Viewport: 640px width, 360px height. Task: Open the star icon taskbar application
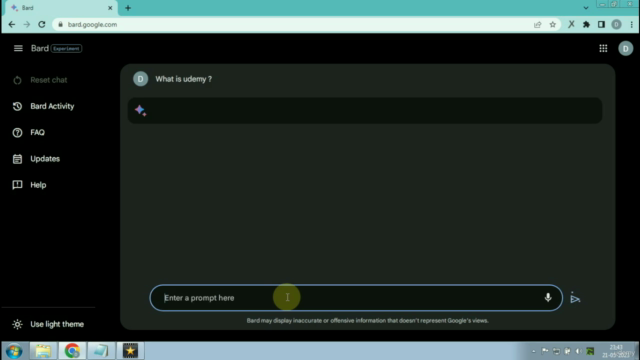pos(130,351)
